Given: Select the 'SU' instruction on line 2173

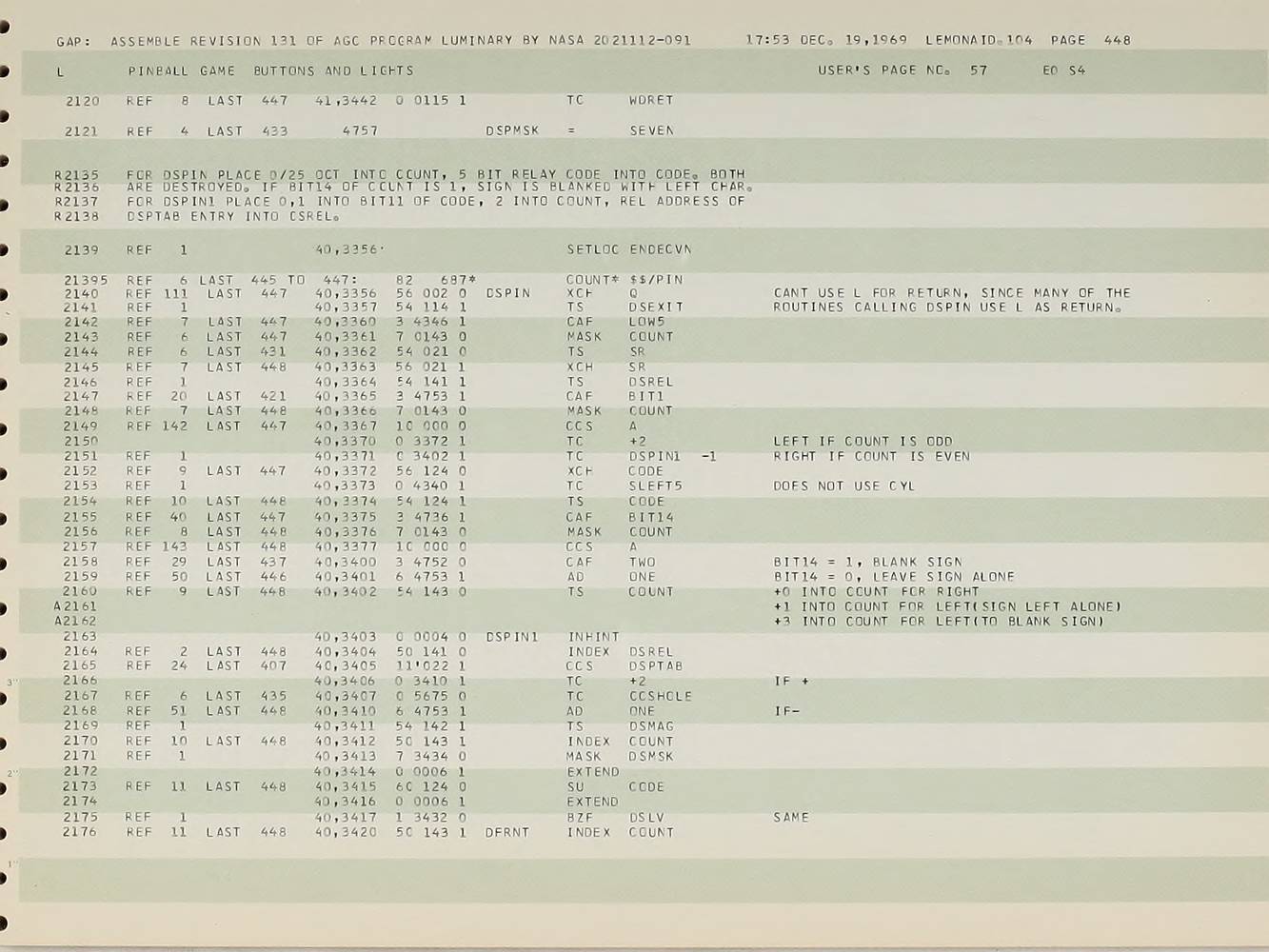Looking at the screenshot, I should pos(575,787).
